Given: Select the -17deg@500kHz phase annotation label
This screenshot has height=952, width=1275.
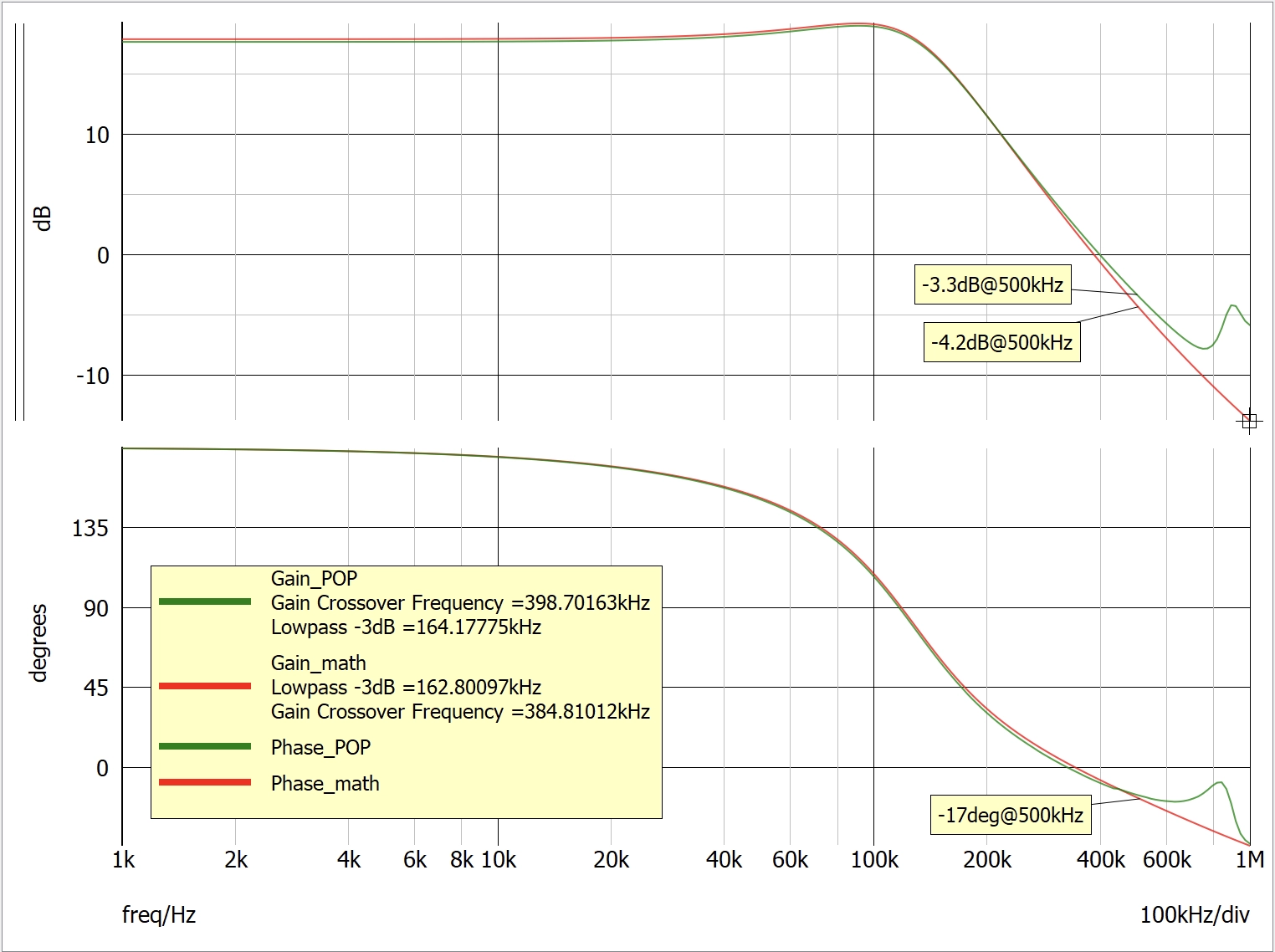Looking at the screenshot, I should point(1010,815).
